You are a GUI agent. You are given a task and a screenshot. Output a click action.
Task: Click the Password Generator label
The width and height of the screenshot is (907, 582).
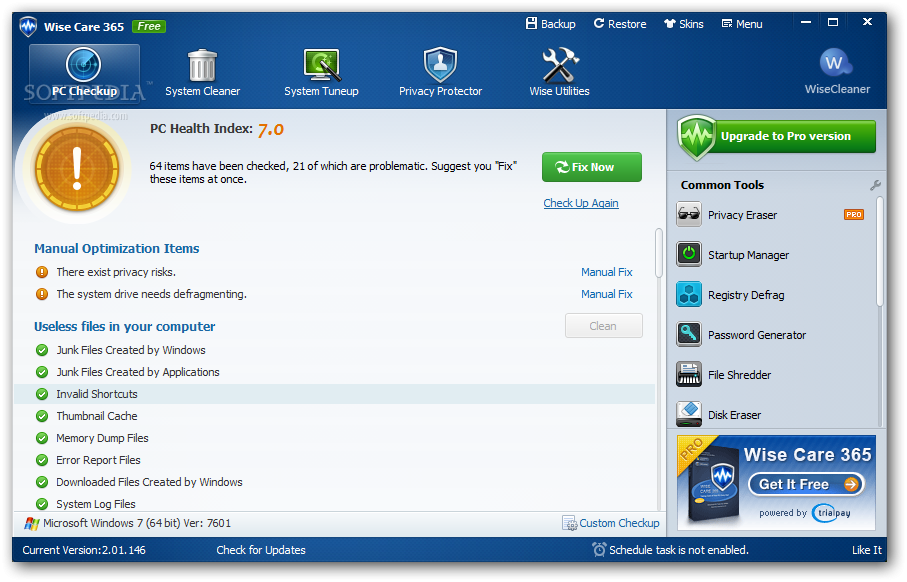click(x=757, y=335)
